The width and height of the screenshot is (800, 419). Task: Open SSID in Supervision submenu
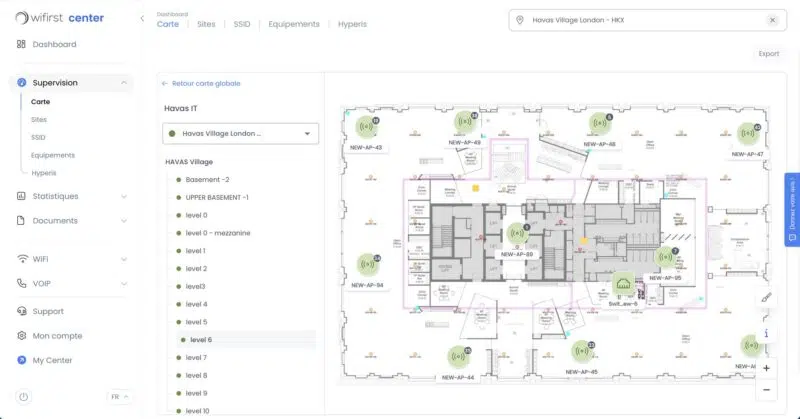tap(38, 137)
